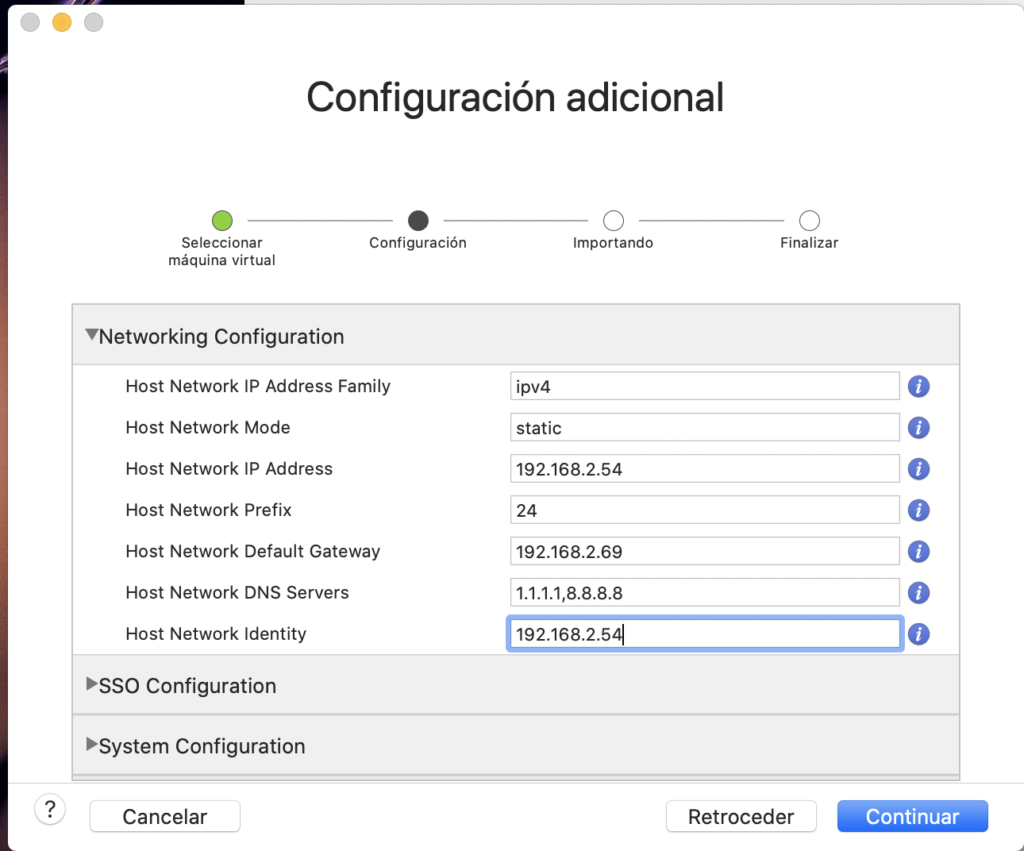Click Cancelar to abort the import
The width and height of the screenshot is (1024, 851).
(x=165, y=817)
